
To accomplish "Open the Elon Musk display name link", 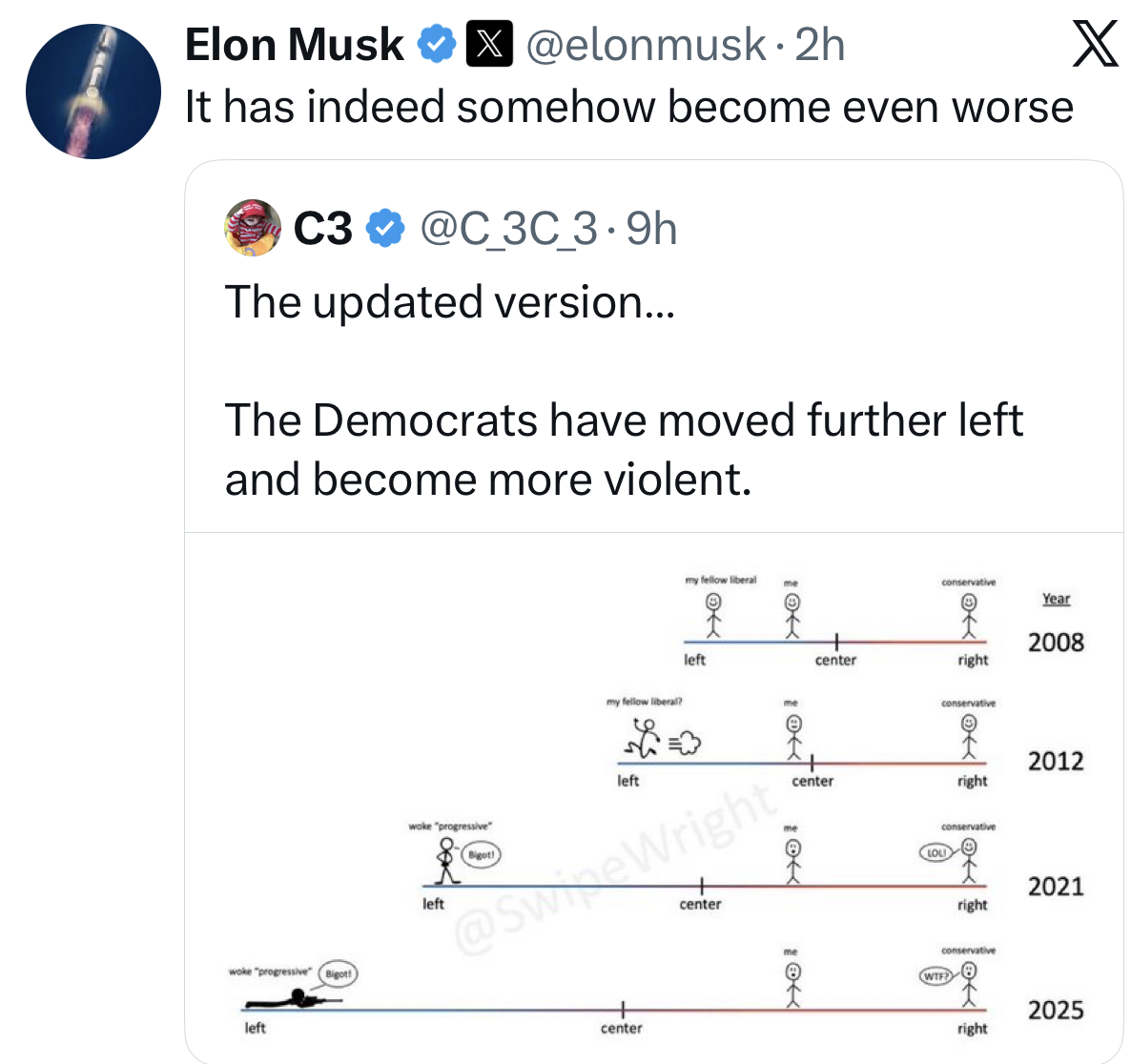I will [294, 45].
